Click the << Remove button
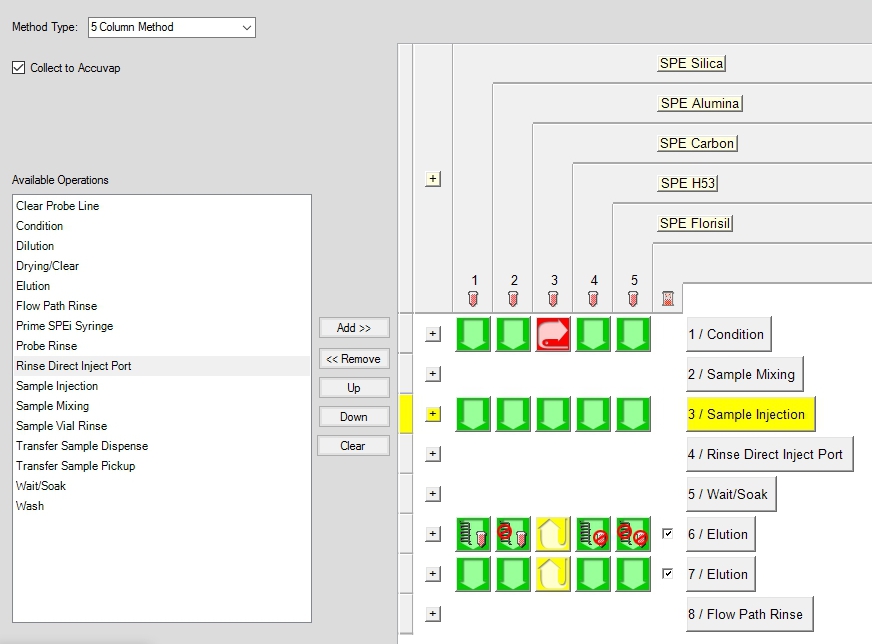Image resolution: width=872 pixels, height=644 pixels. tap(353, 358)
